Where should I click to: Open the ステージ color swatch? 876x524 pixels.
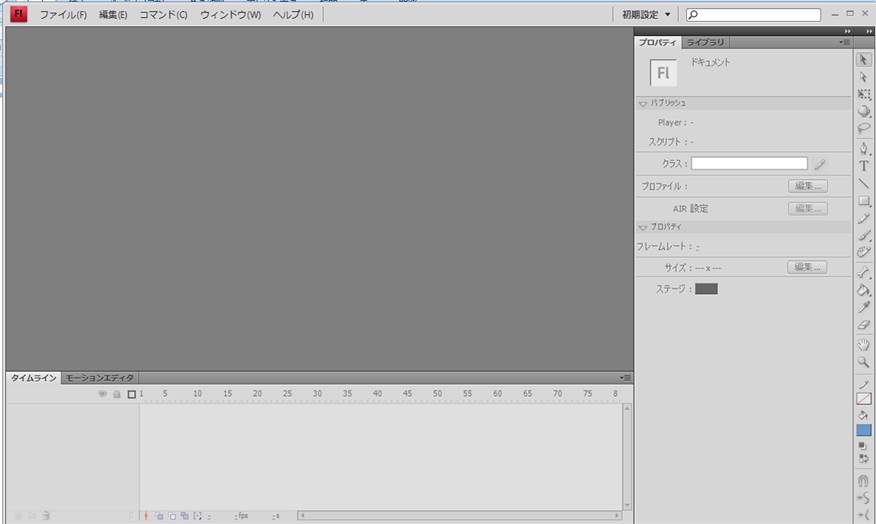point(706,289)
